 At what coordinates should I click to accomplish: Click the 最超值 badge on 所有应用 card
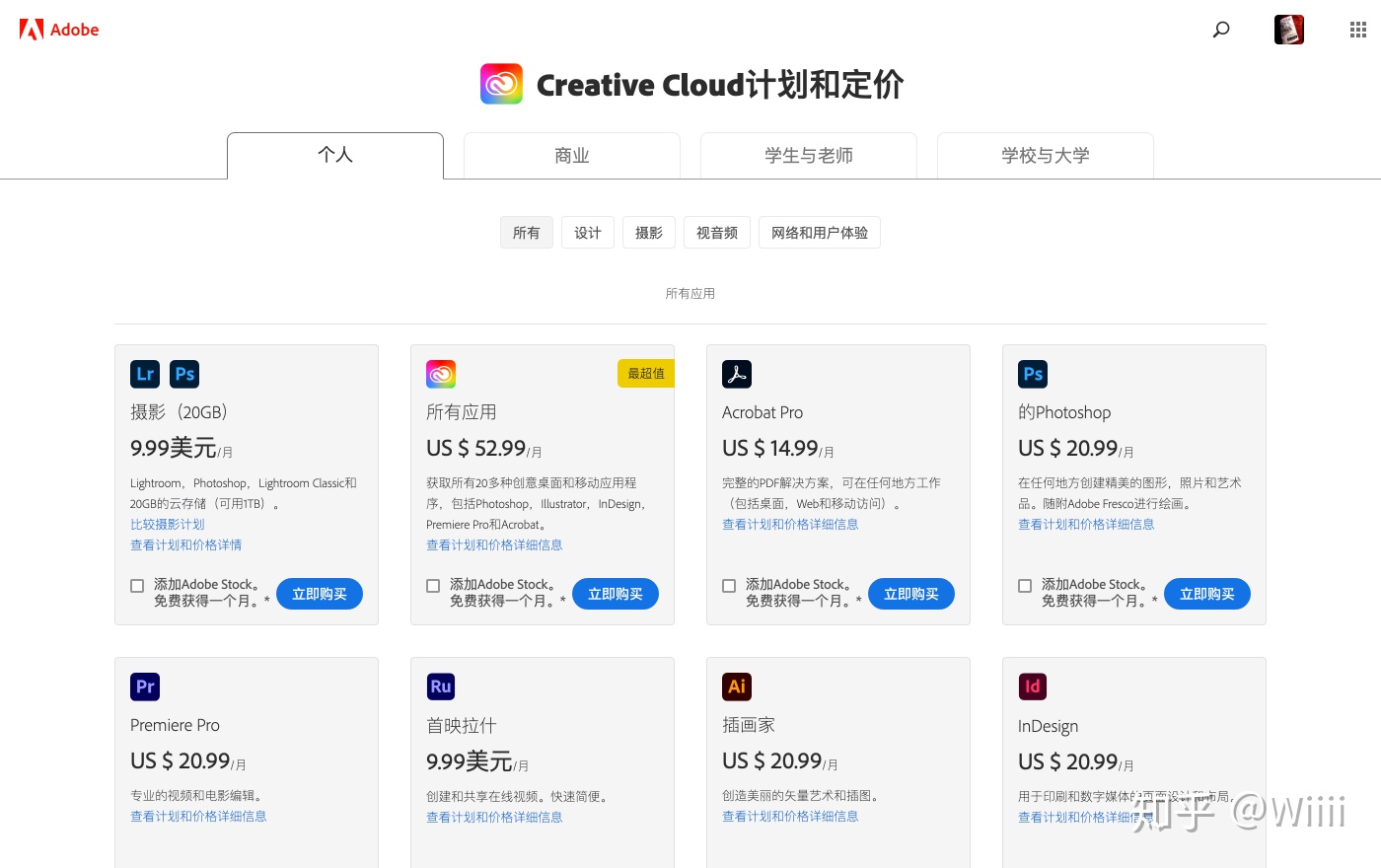click(646, 374)
